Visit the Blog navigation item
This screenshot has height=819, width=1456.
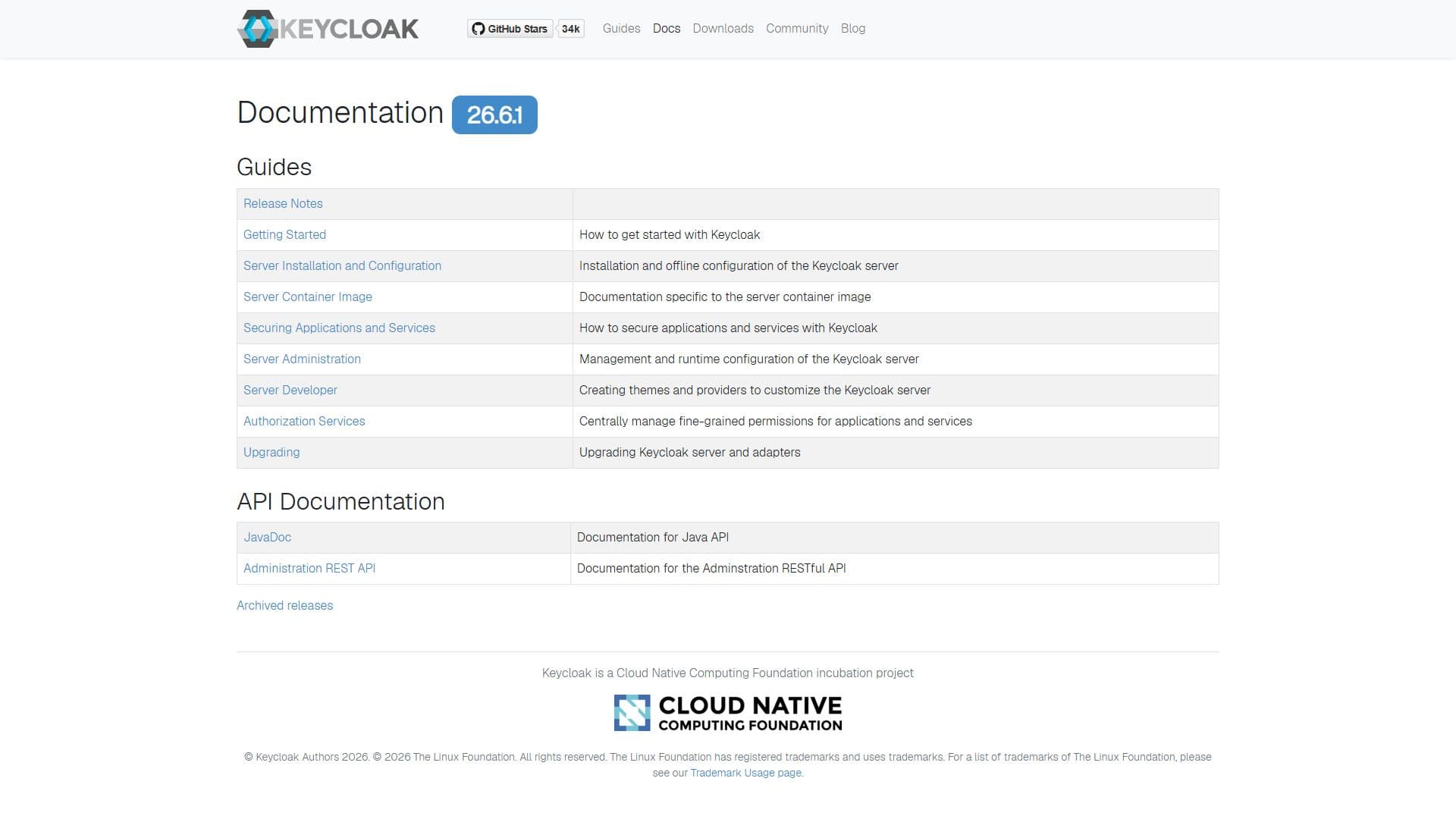coord(853,29)
